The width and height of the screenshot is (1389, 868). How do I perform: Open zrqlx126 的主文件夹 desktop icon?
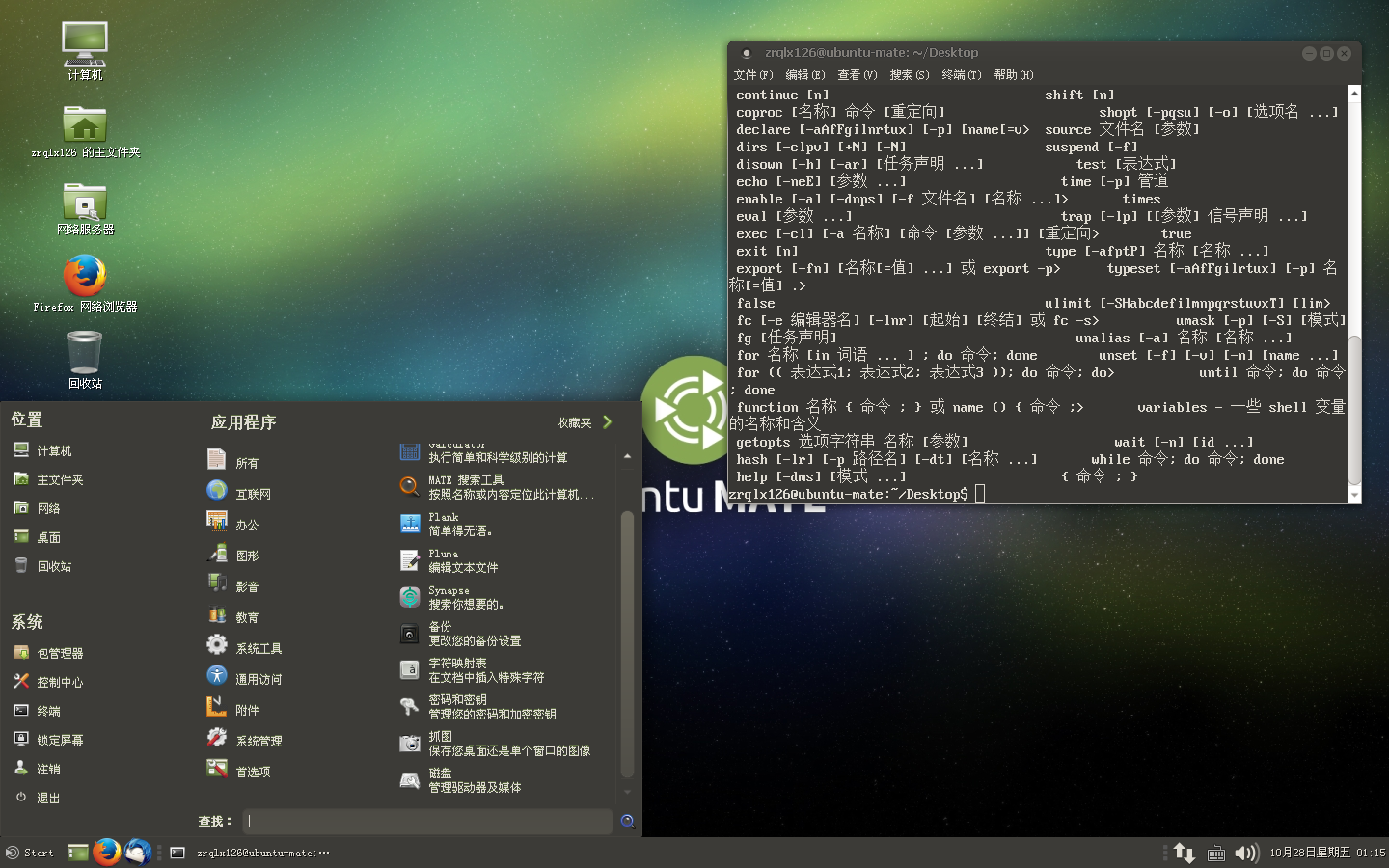[85, 131]
